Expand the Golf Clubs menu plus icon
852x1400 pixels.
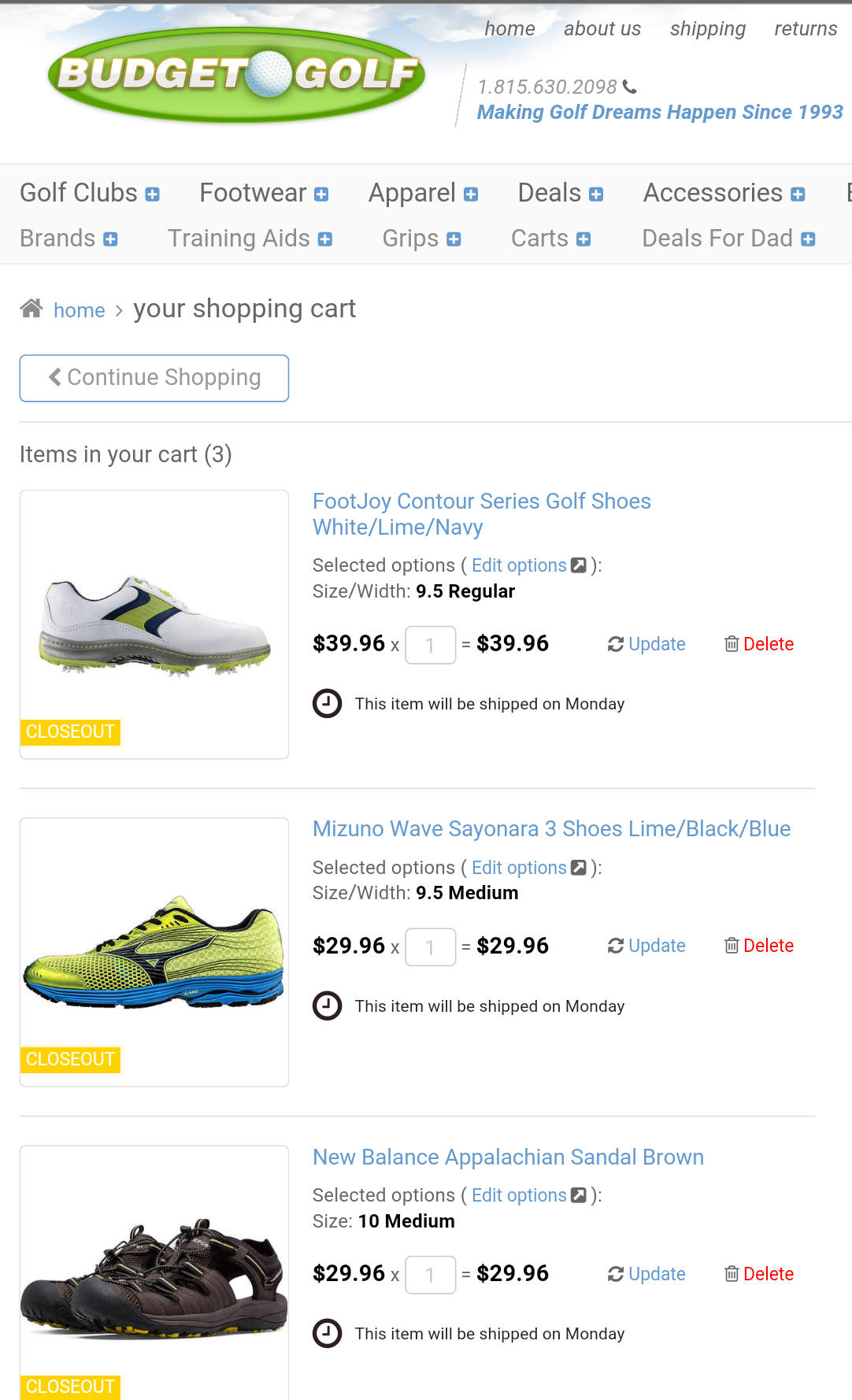(153, 194)
